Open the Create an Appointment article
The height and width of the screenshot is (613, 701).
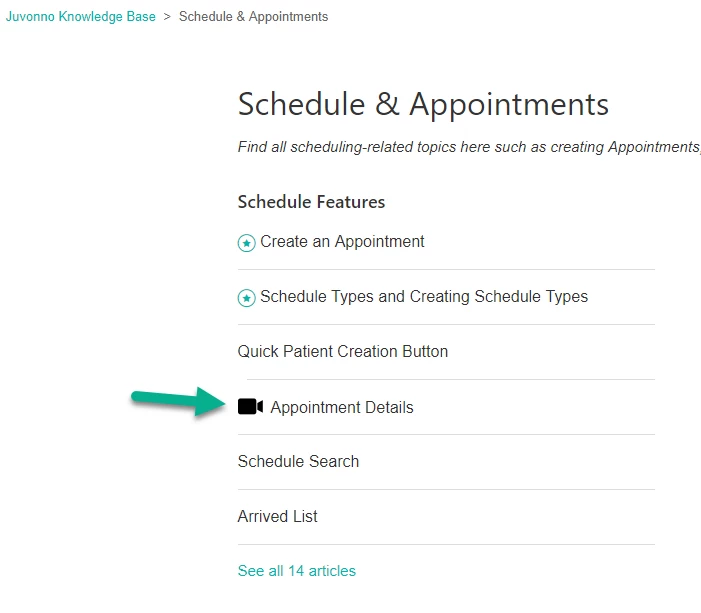342,241
